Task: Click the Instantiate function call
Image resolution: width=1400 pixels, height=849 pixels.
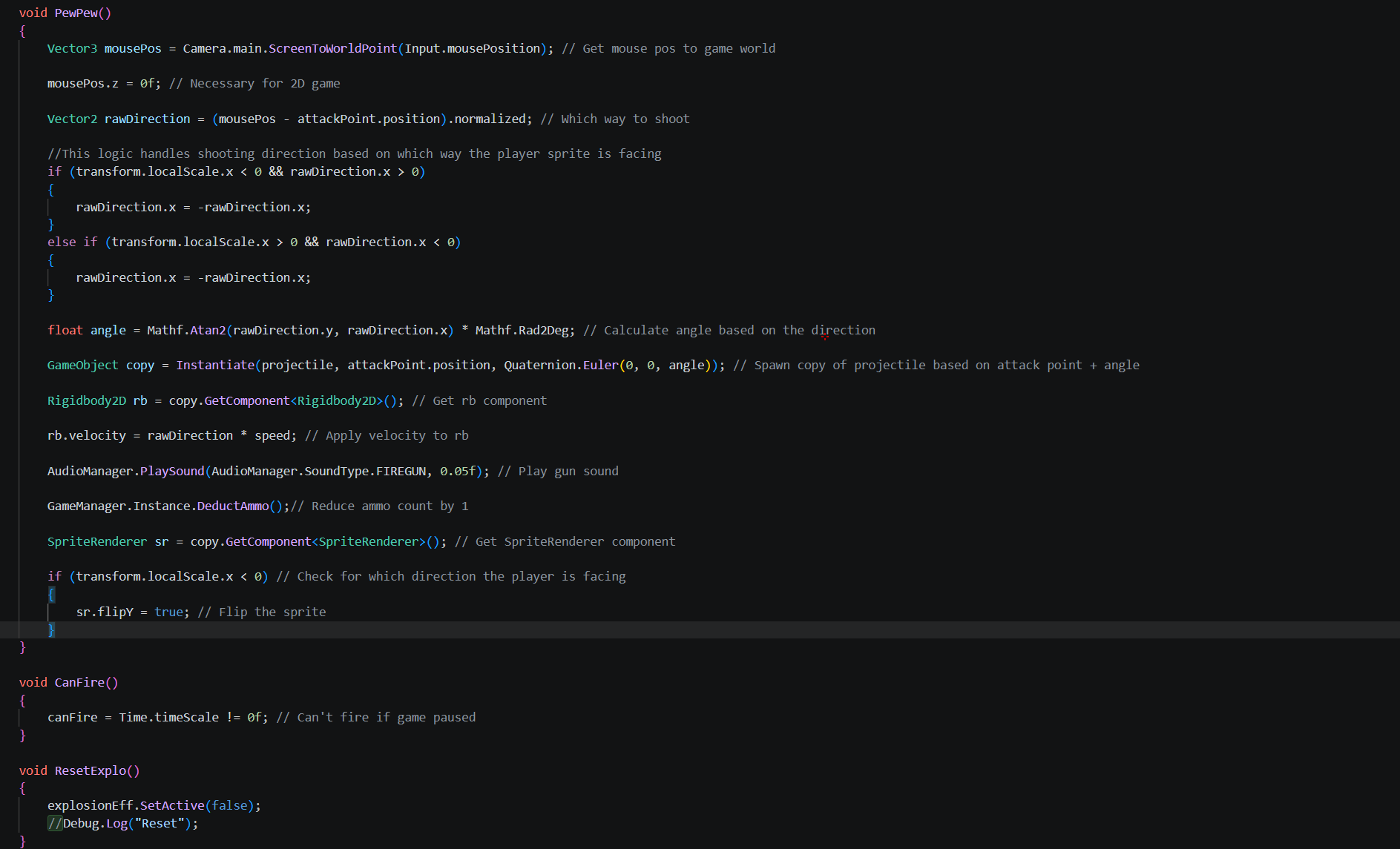Action: tap(215, 365)
